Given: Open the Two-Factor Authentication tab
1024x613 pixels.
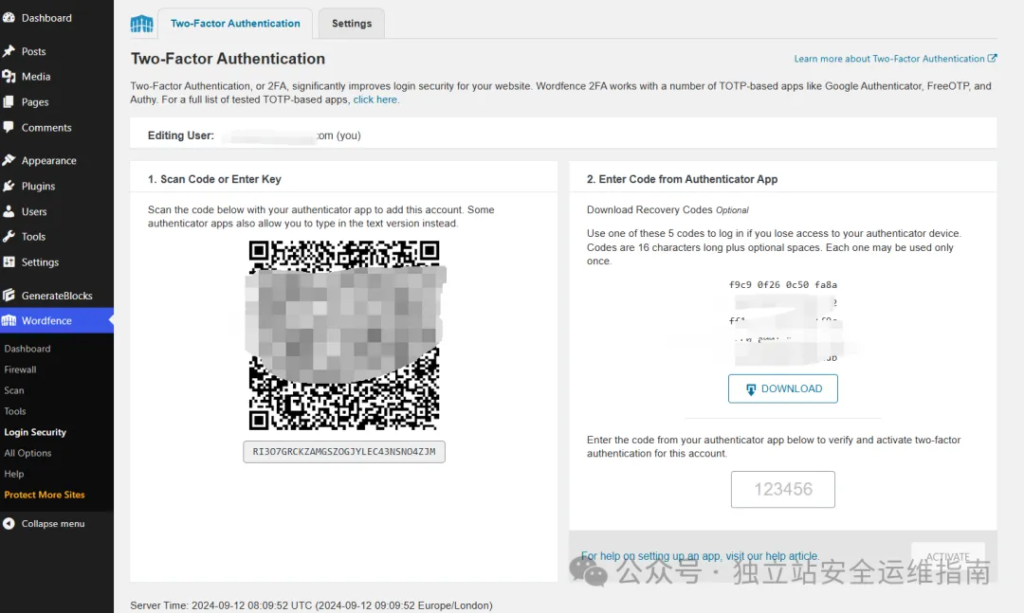Looking at the screenshot, I should pos(235,24).
